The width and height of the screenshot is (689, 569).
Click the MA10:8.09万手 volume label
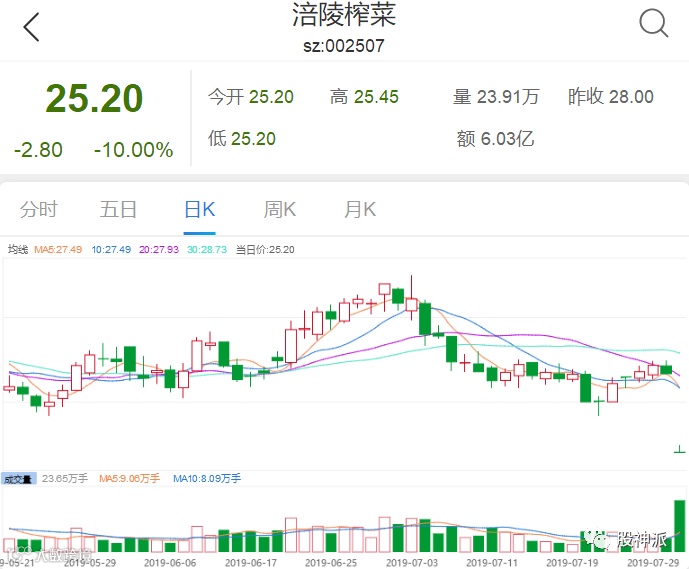207,478
